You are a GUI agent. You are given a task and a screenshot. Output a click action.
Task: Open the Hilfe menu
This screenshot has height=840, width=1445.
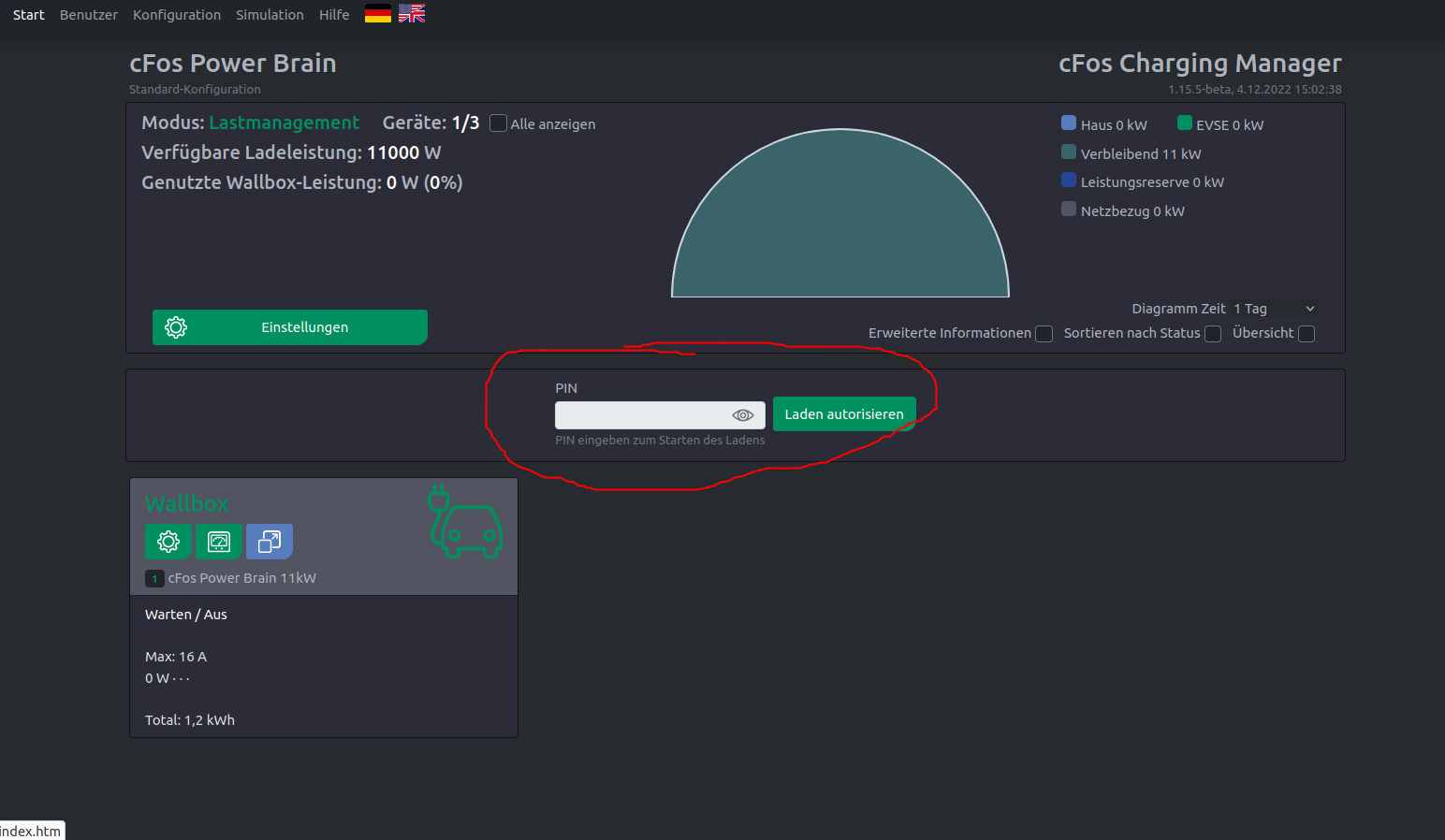click(x=334, y=15)
